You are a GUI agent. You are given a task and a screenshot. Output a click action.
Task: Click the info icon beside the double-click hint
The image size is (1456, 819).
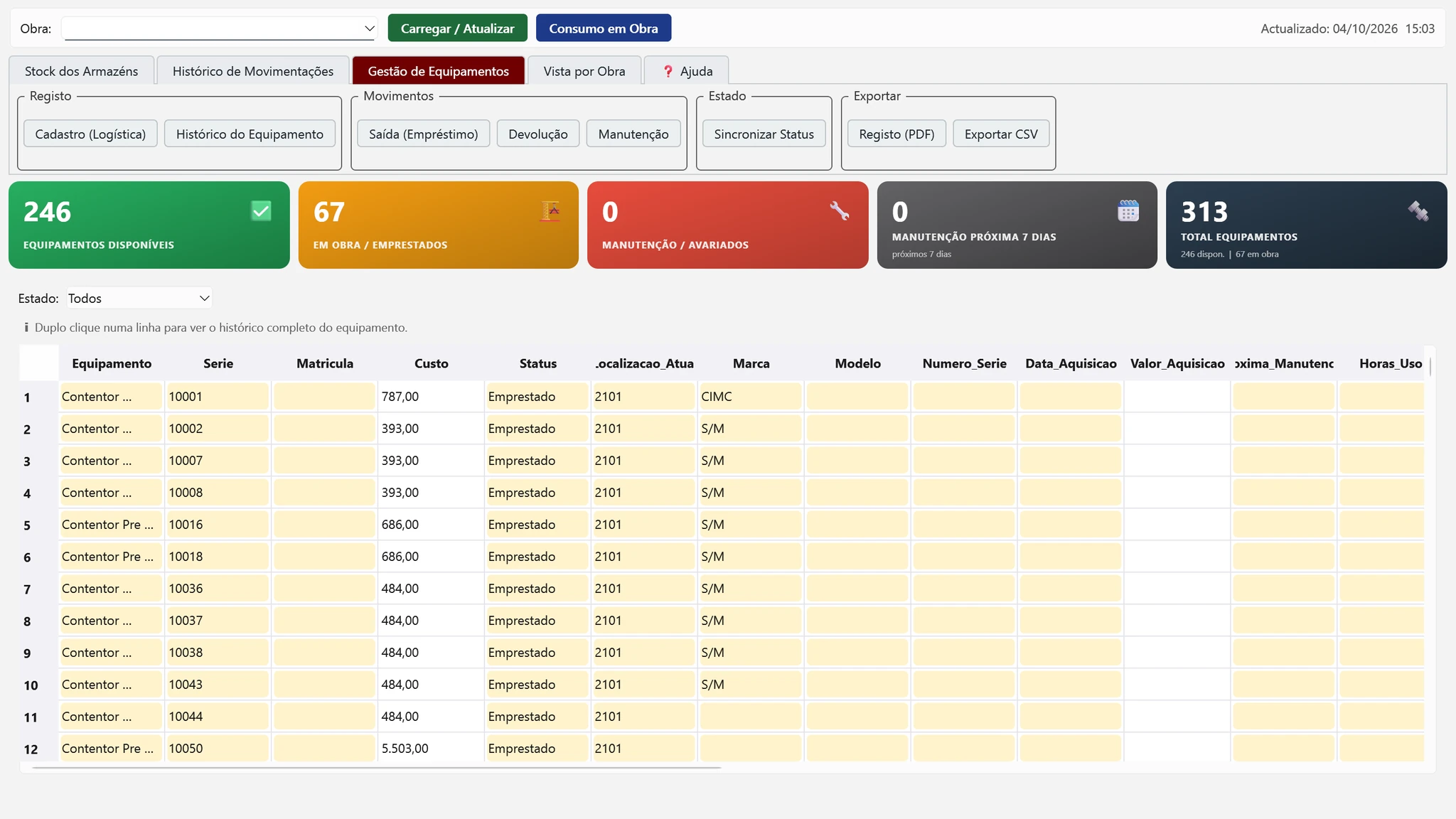coord(26,328)
